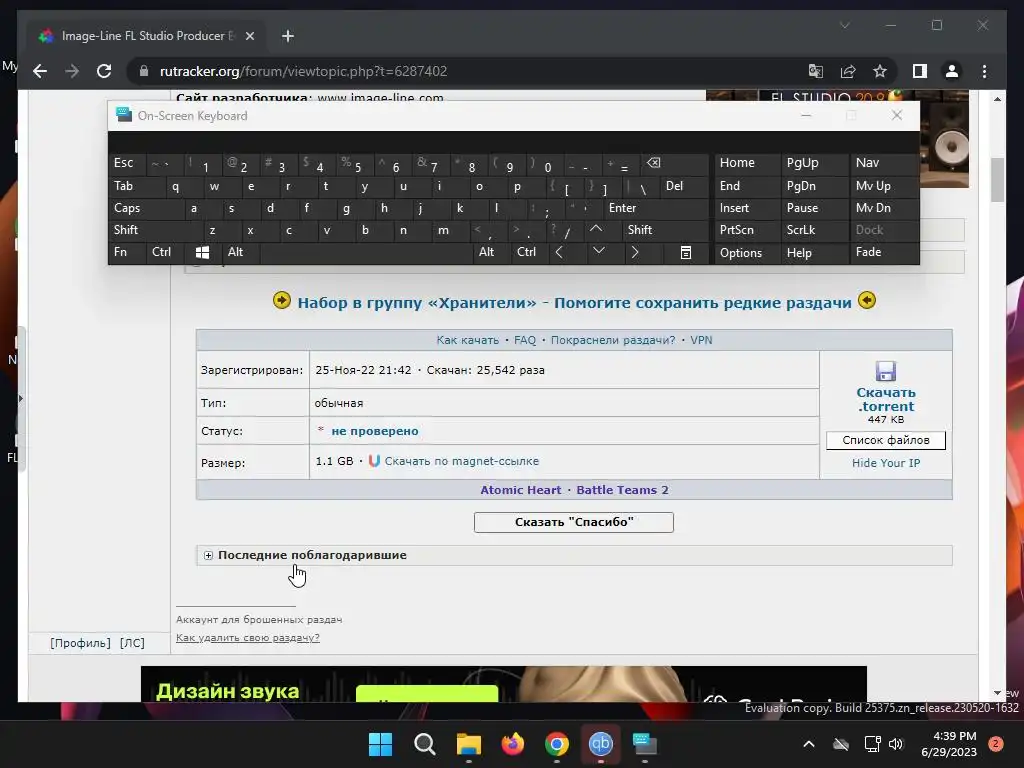This screenshot has width=1024, height=768.
Task: Open qBittorrent from taskbar
Action: 601,744
